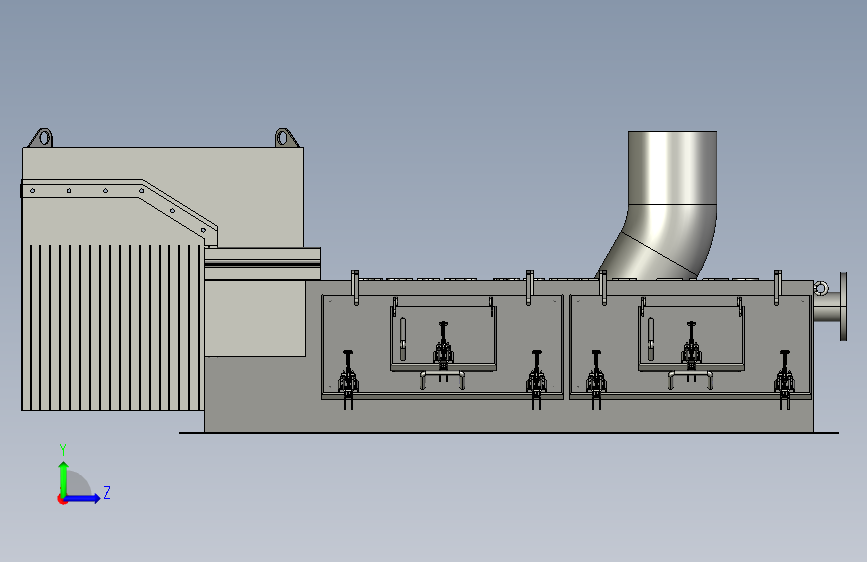867x562 pixels.
Task: Select the coupling guard between motor and housing
Action: (x=262, y=264)
